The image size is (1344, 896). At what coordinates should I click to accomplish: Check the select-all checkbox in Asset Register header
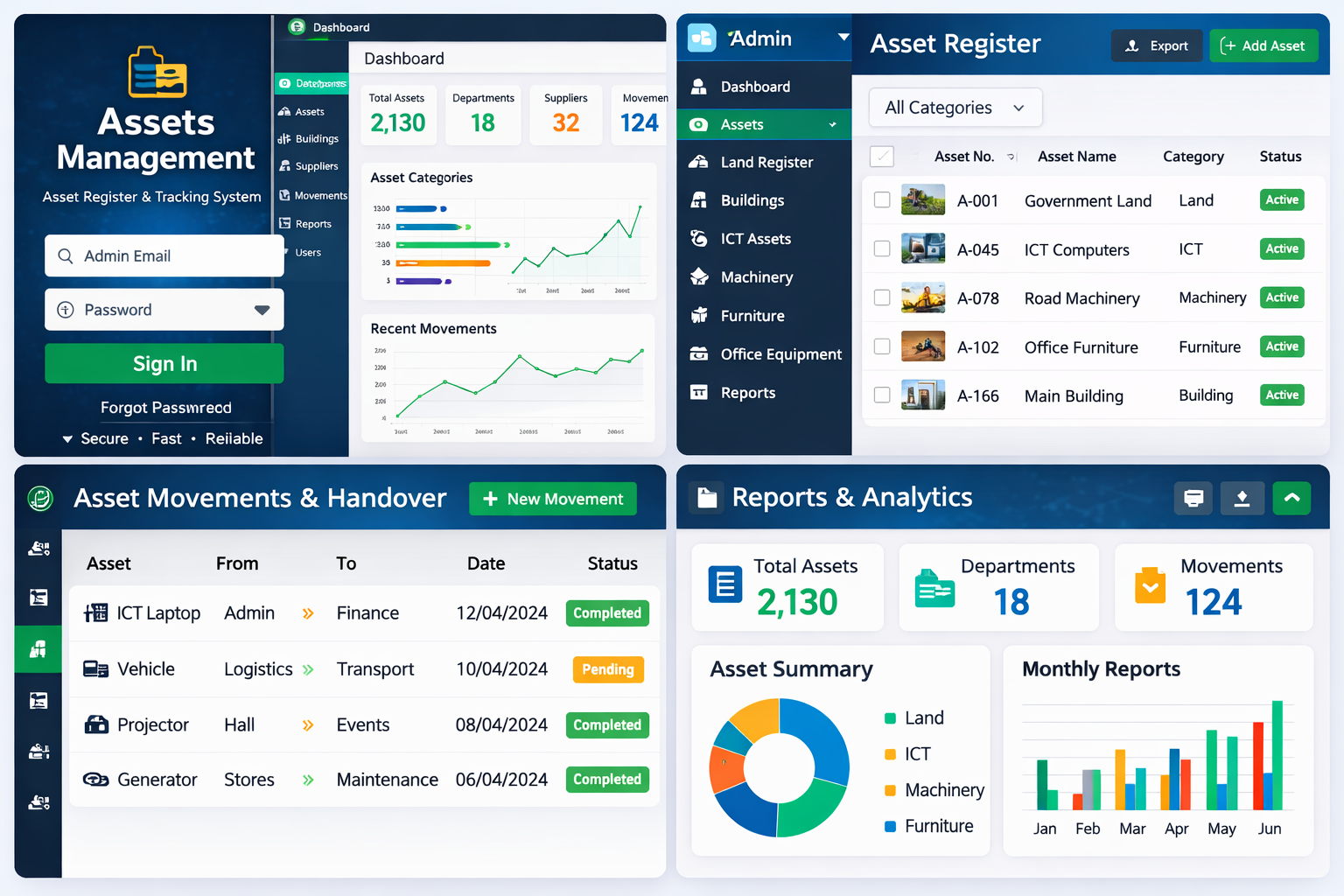[882, 156]
